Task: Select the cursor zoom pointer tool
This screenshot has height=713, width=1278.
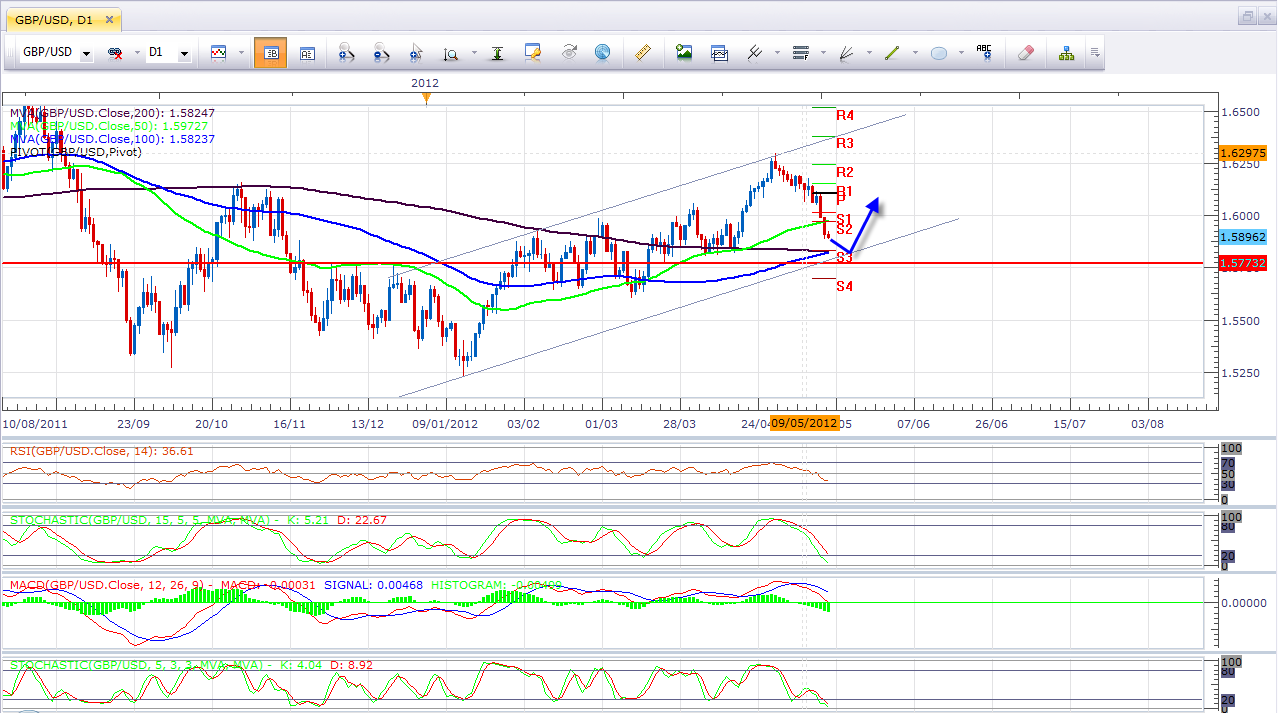Action: point(416,53)
